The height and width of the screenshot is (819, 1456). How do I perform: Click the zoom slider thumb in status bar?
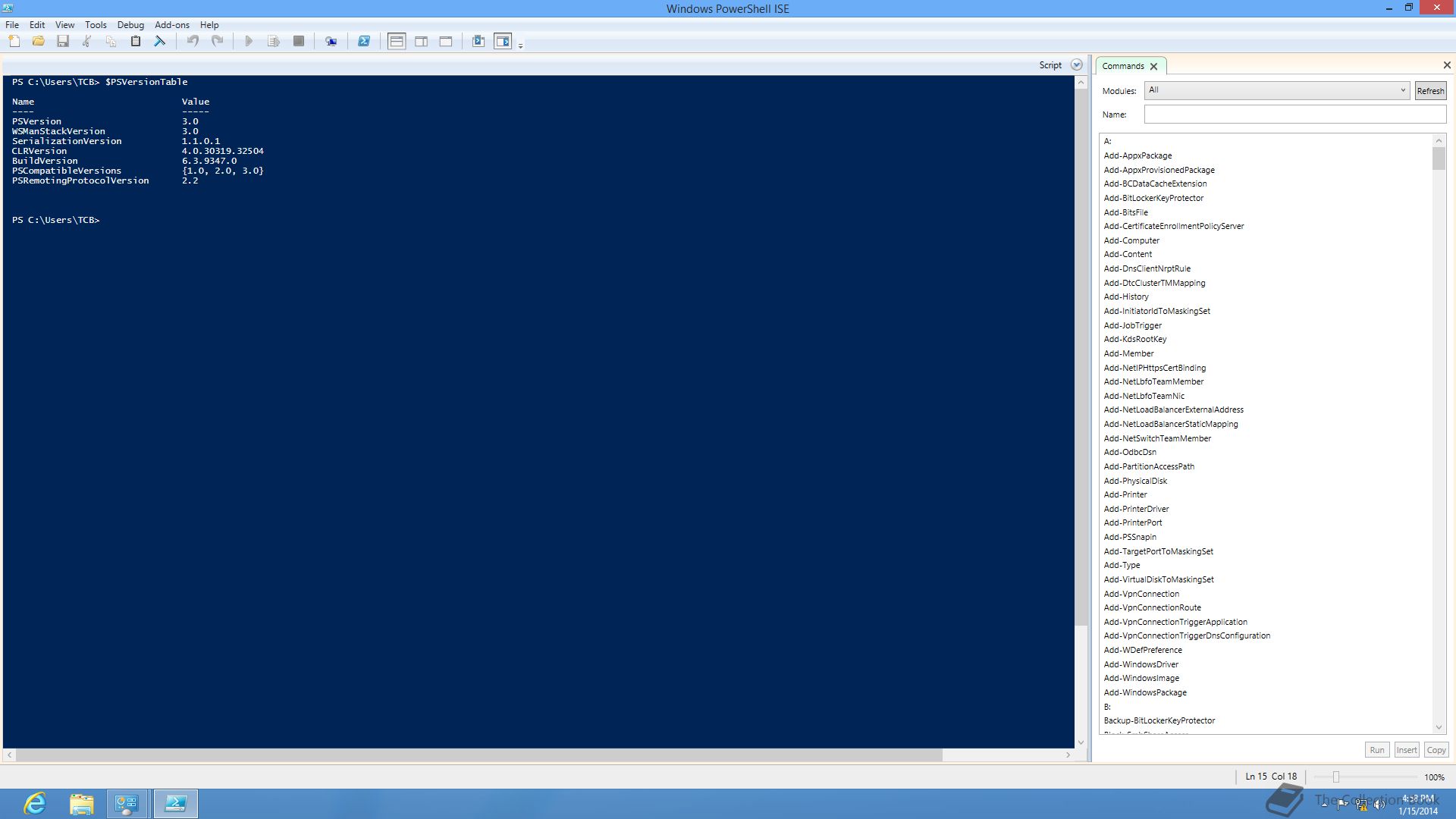click(1336, 777)
